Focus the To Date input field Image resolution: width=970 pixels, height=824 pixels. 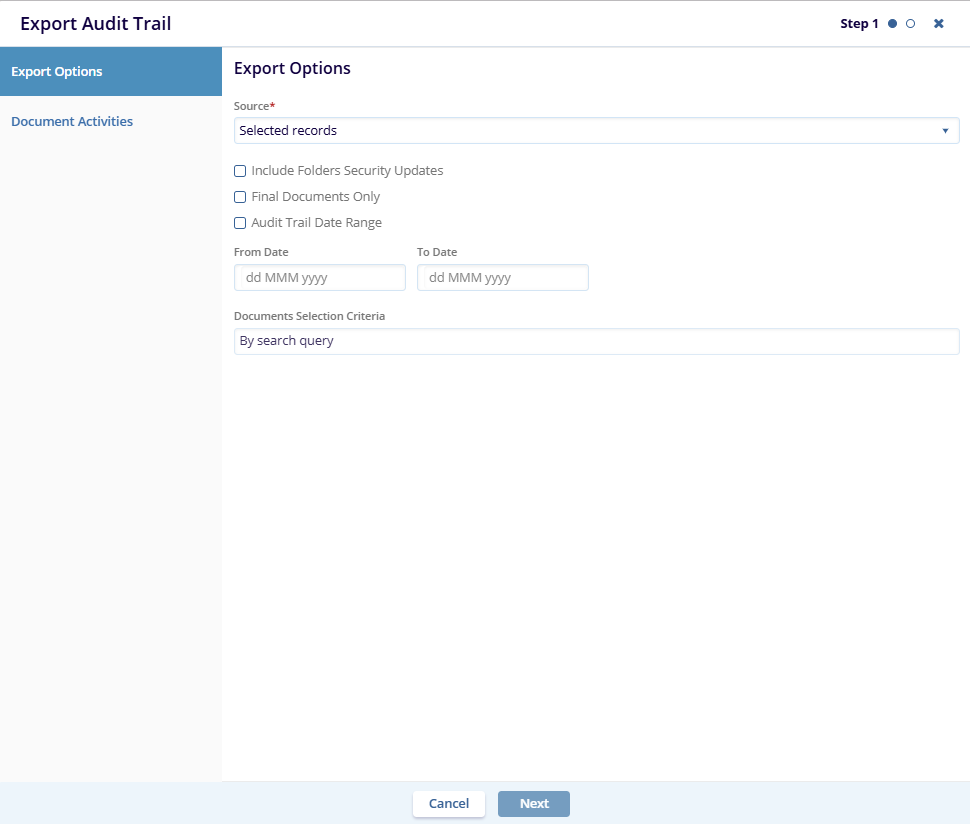503,278
